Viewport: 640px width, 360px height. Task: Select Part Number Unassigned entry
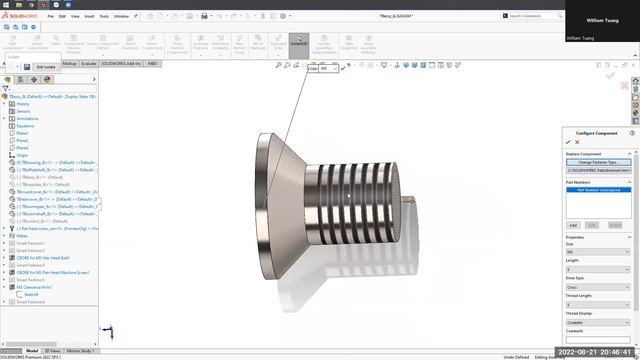[598, 190]
